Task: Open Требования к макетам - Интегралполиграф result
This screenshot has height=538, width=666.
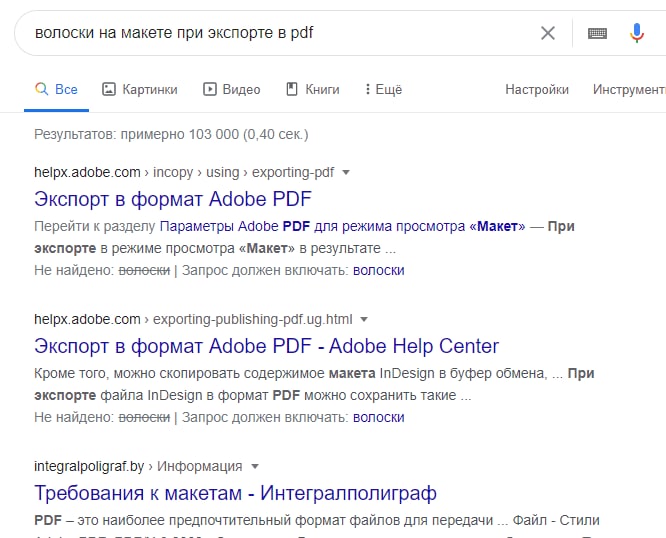Action: [235, 493]
